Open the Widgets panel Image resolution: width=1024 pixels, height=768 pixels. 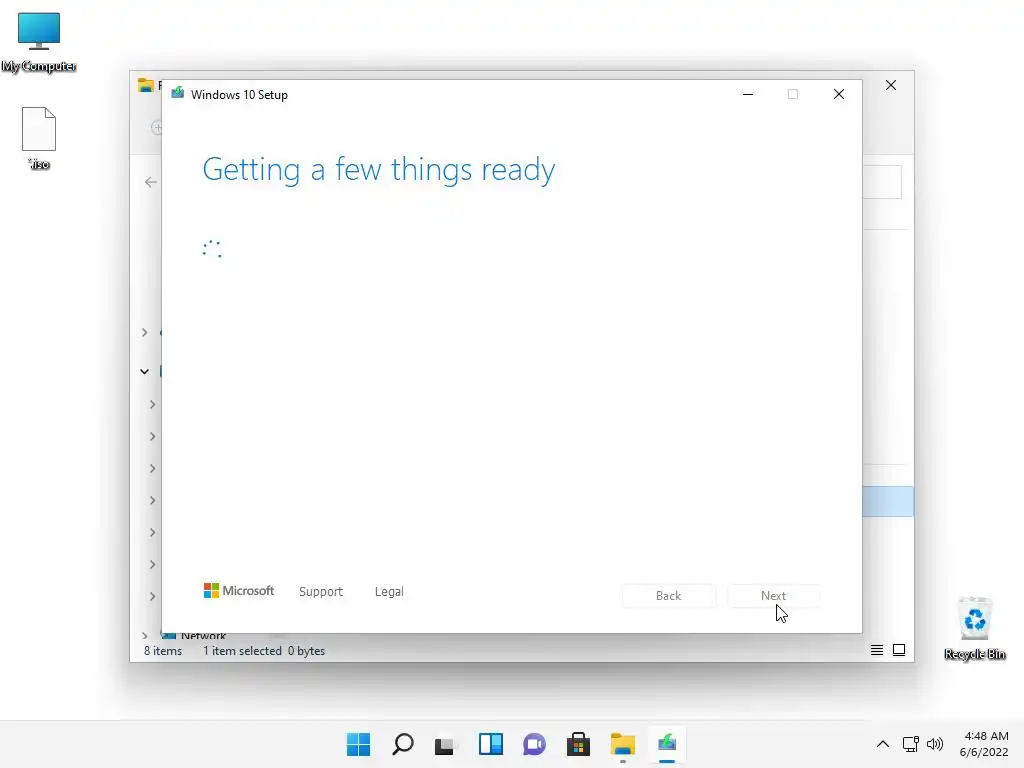(490, 744)
